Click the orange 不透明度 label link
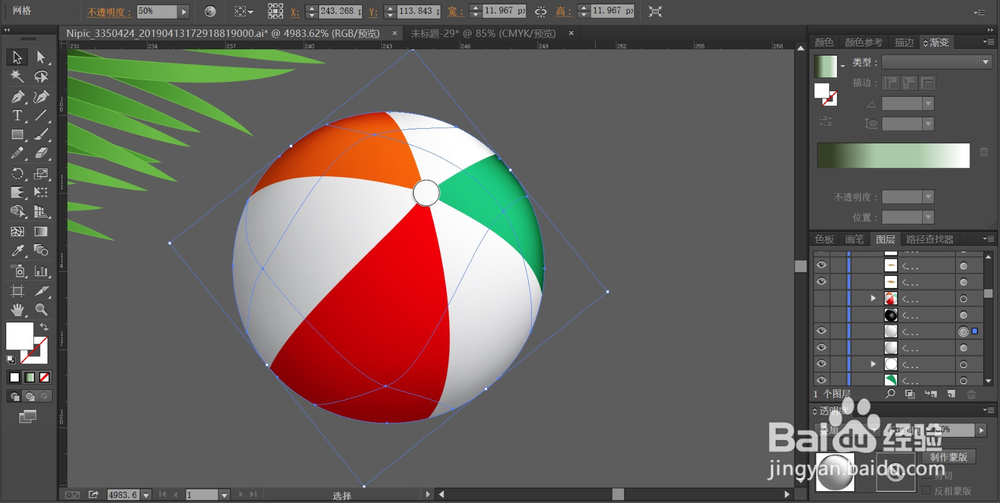The height and width of the screenshot is (503, 1000). (109, 11)
